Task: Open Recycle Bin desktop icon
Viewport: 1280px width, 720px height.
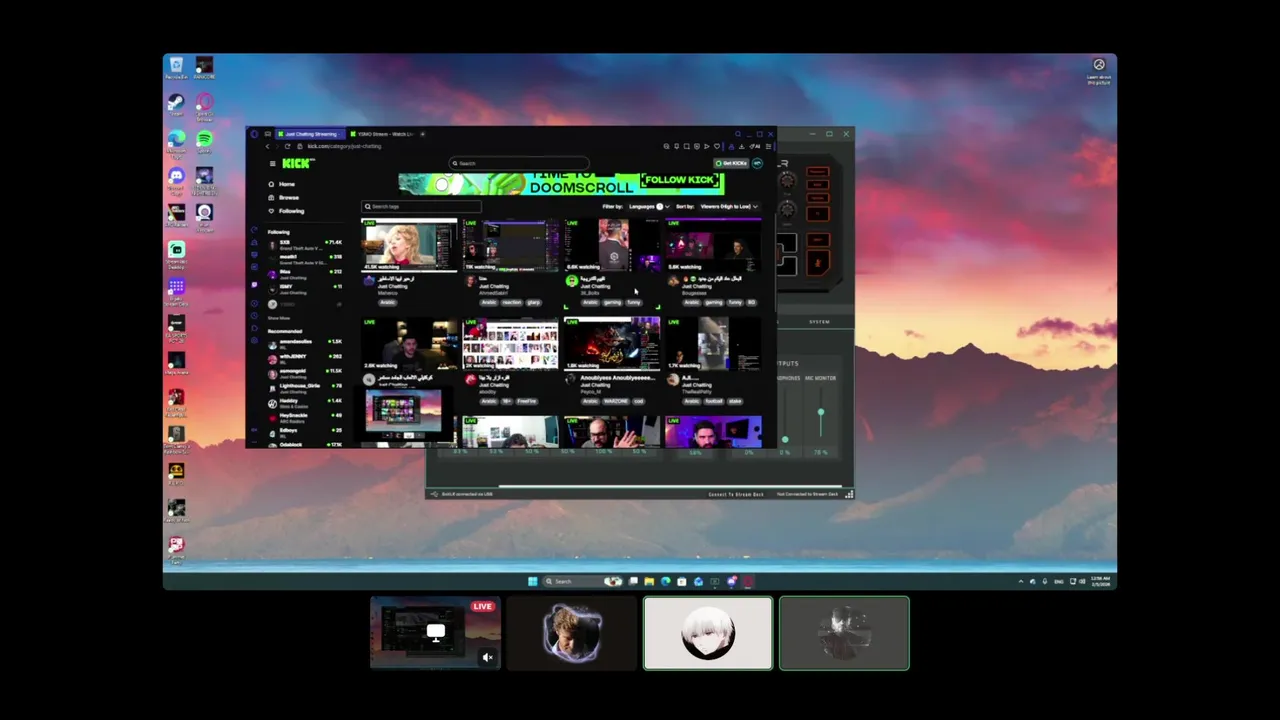Action: (176, 68)
